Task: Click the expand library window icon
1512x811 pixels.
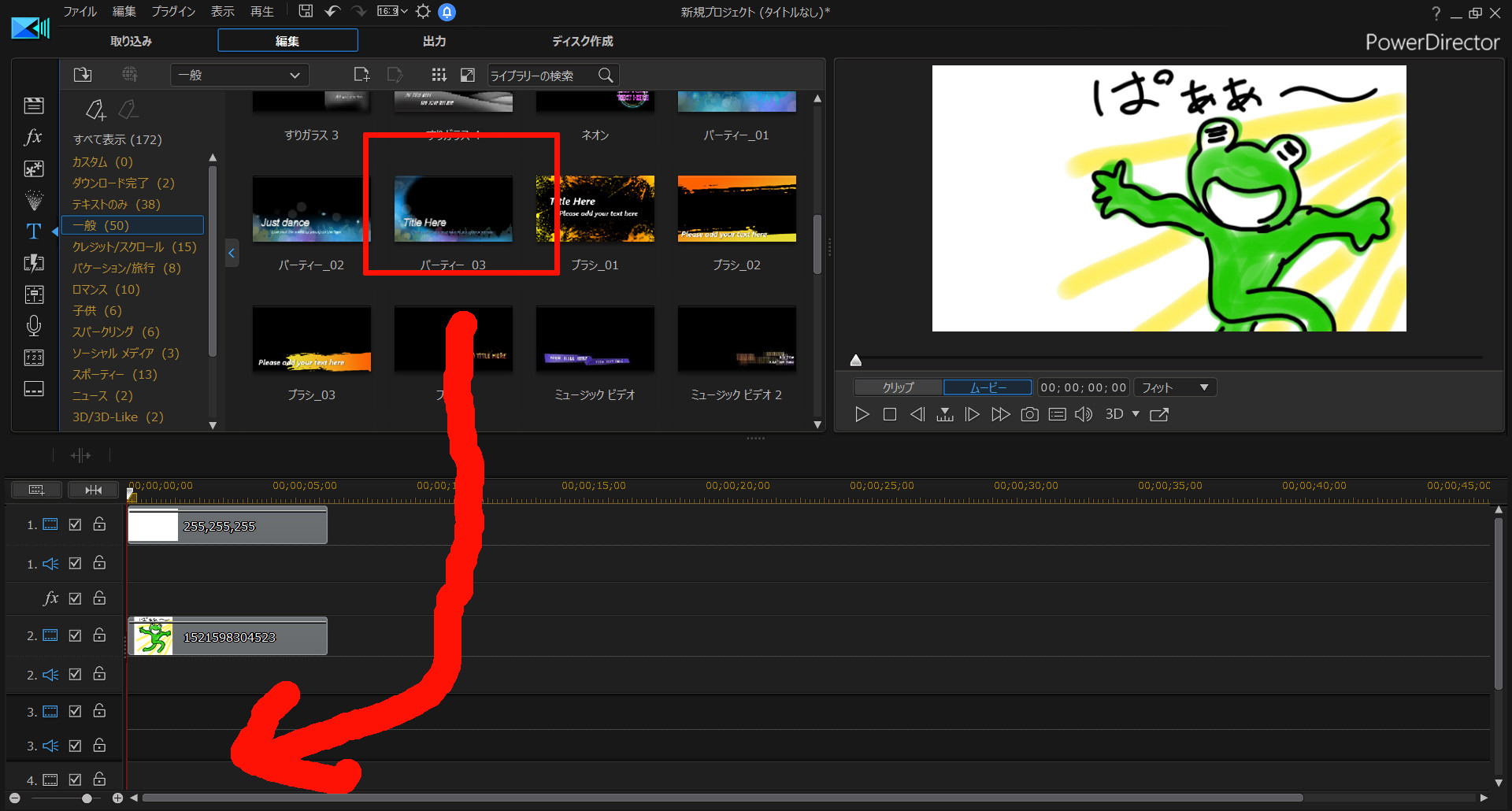Action: (x=468, y=75)
